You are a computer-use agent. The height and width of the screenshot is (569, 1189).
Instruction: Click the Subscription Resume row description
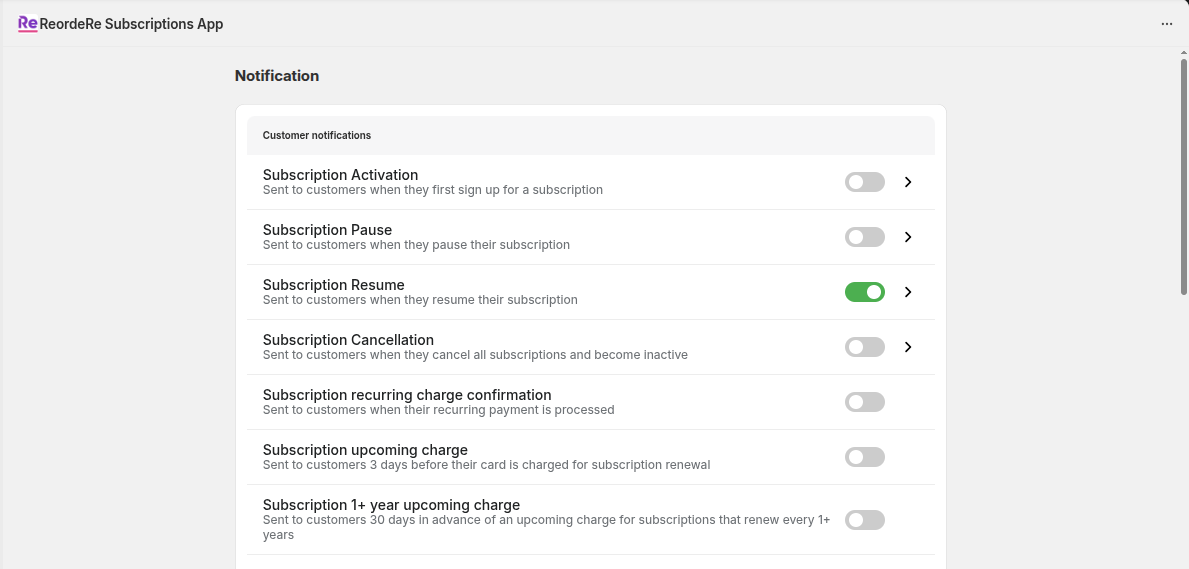420,300
